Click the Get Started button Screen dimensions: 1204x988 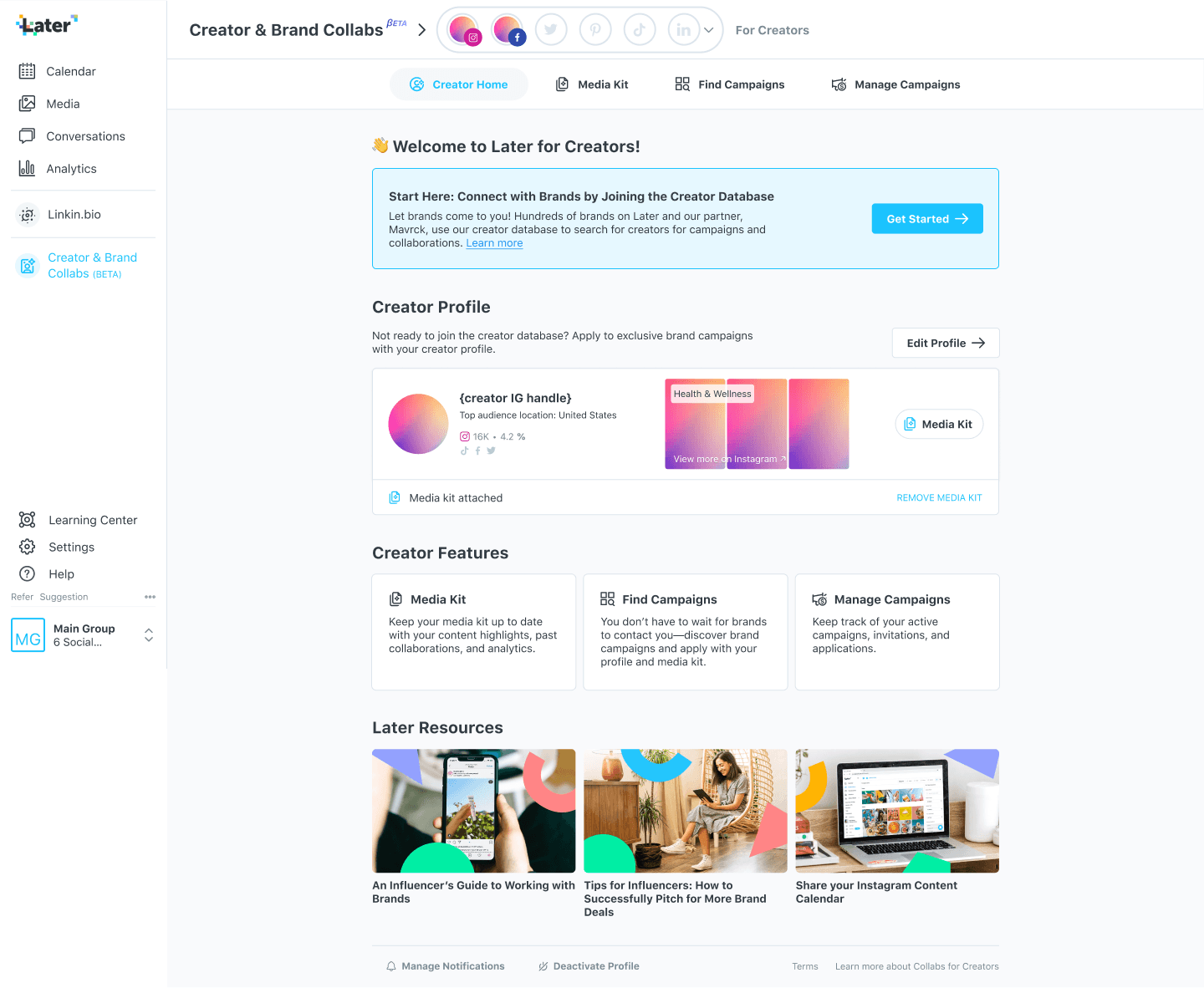[x=927, y=218]
